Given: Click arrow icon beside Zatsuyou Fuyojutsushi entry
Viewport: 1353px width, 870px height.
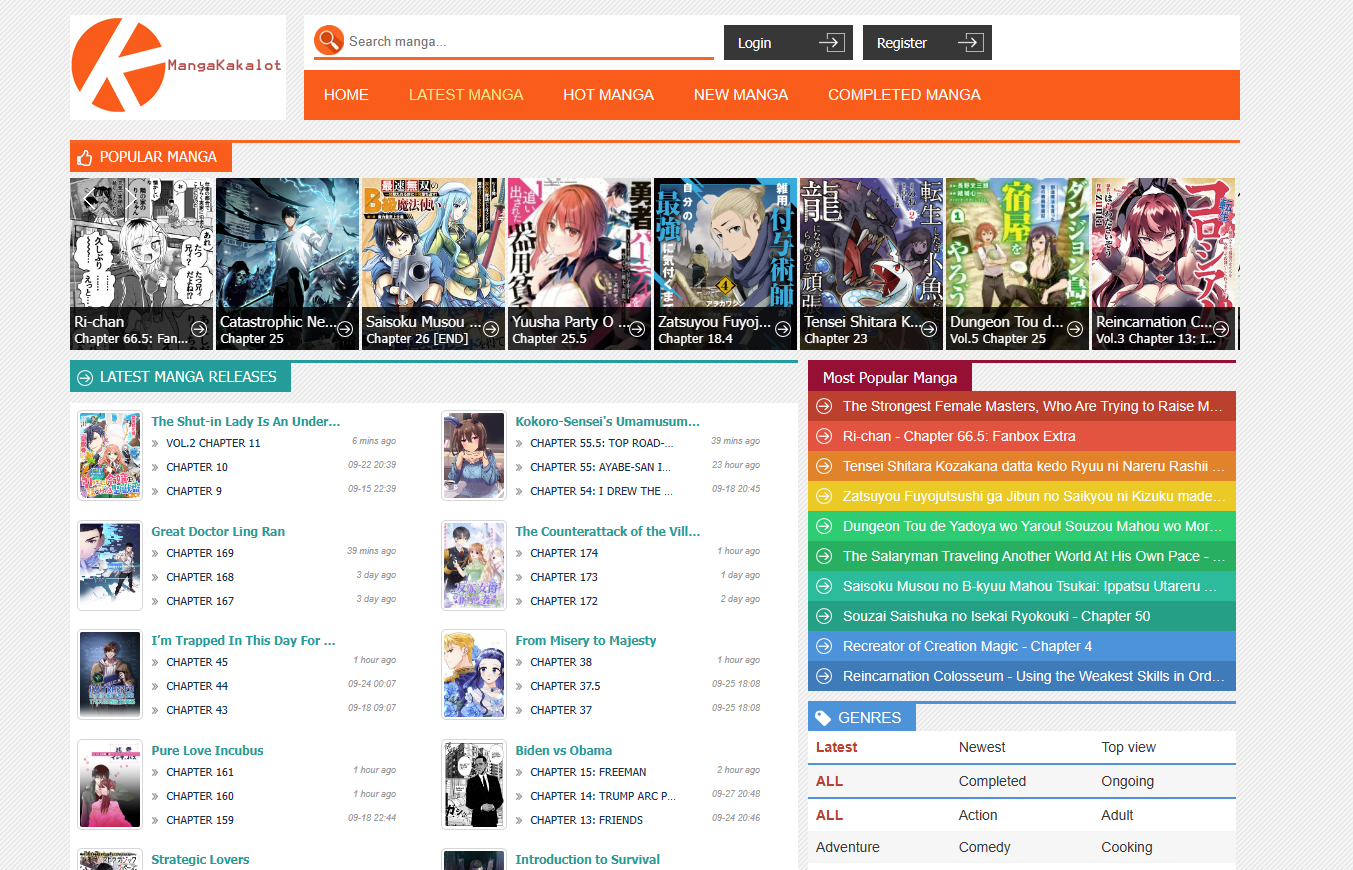Looking at the screenshot, I should [824, 496].
